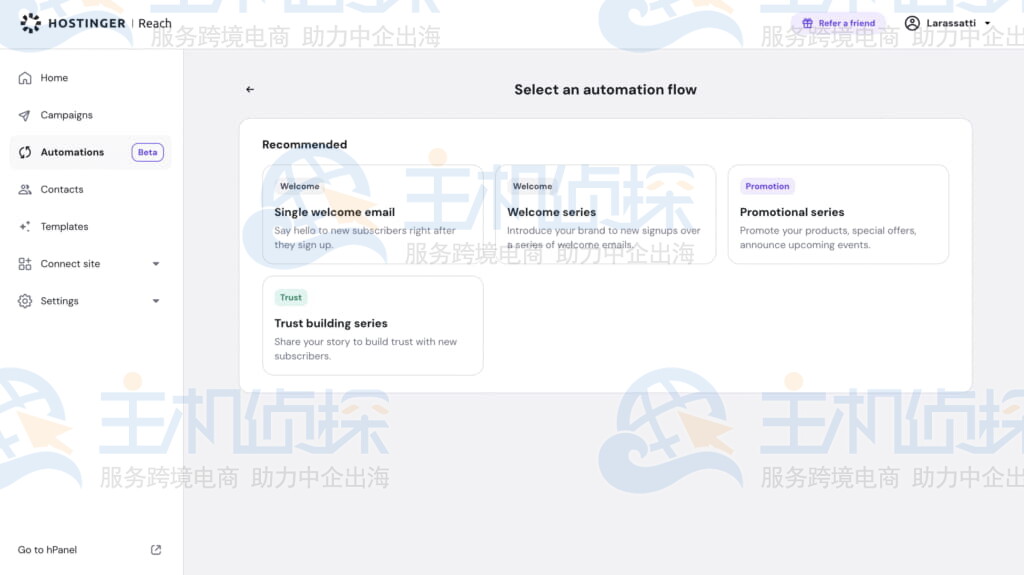
Task: Click 'Share your story to build trust' text
Action: pos(365,348)
